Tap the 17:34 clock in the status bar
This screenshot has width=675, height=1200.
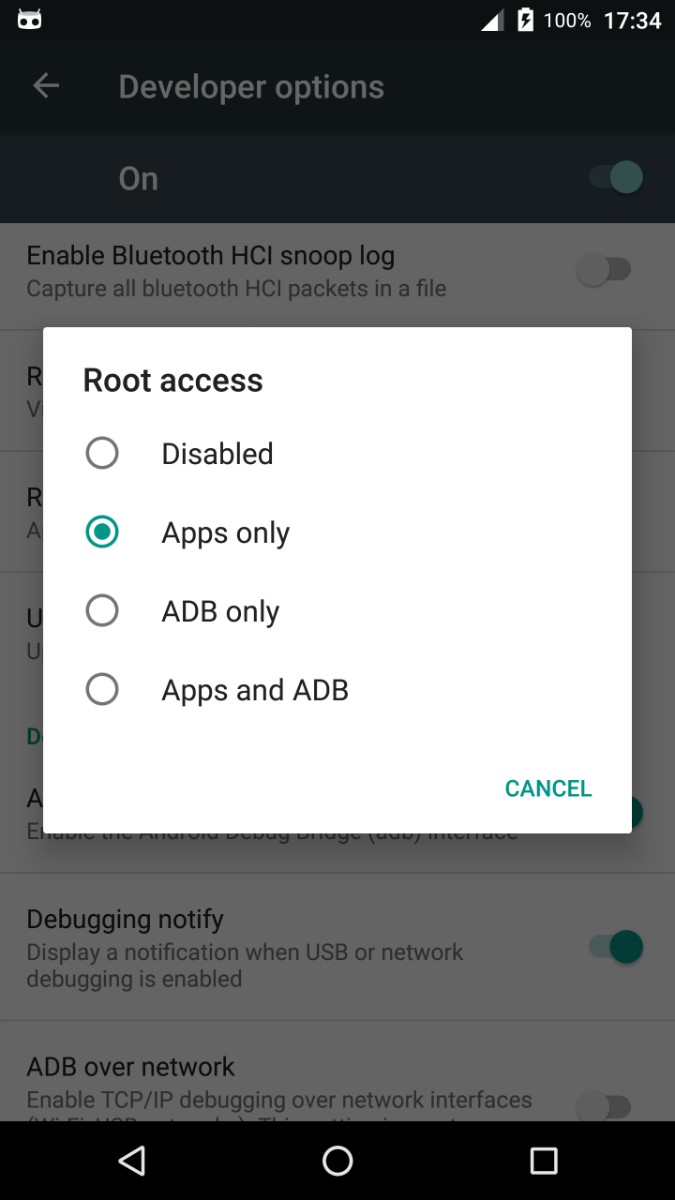632,20
